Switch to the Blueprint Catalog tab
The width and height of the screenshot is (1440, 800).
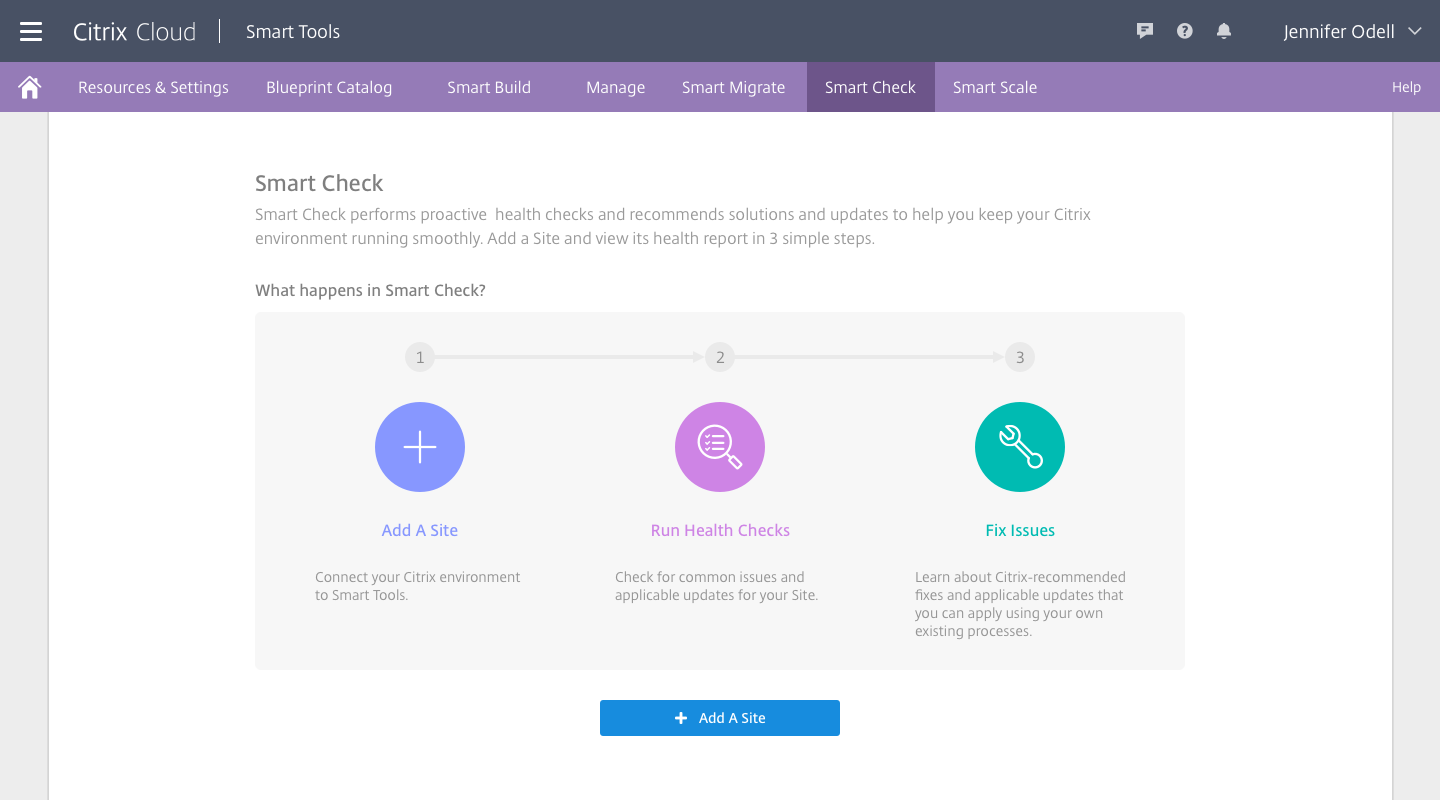click(329, 87)
